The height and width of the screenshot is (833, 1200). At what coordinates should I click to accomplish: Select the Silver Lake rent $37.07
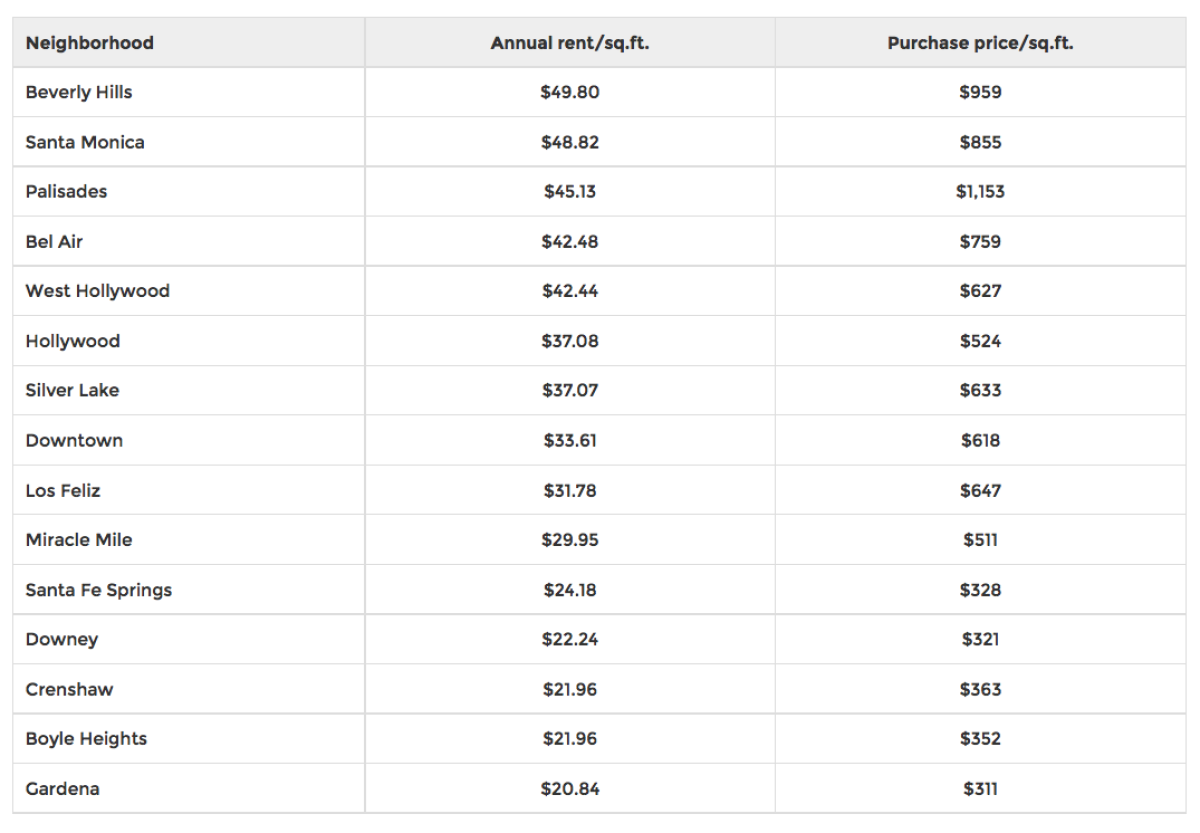pyautogui.click(x=570, y=391)
